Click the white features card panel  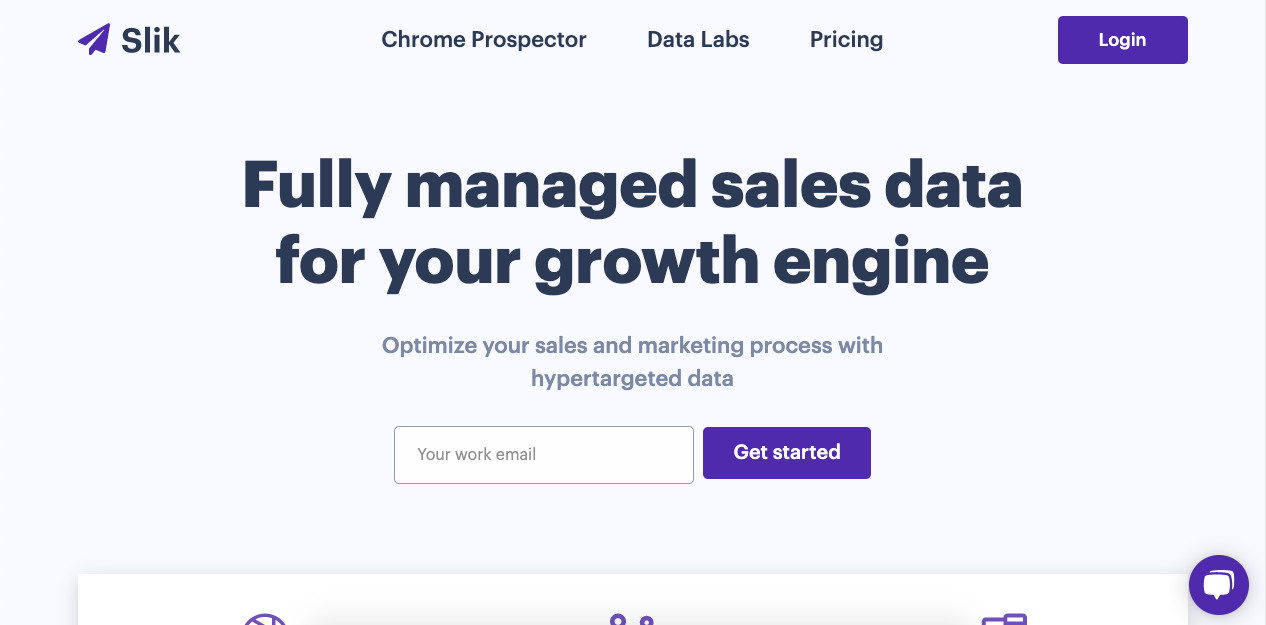(633, 599)
